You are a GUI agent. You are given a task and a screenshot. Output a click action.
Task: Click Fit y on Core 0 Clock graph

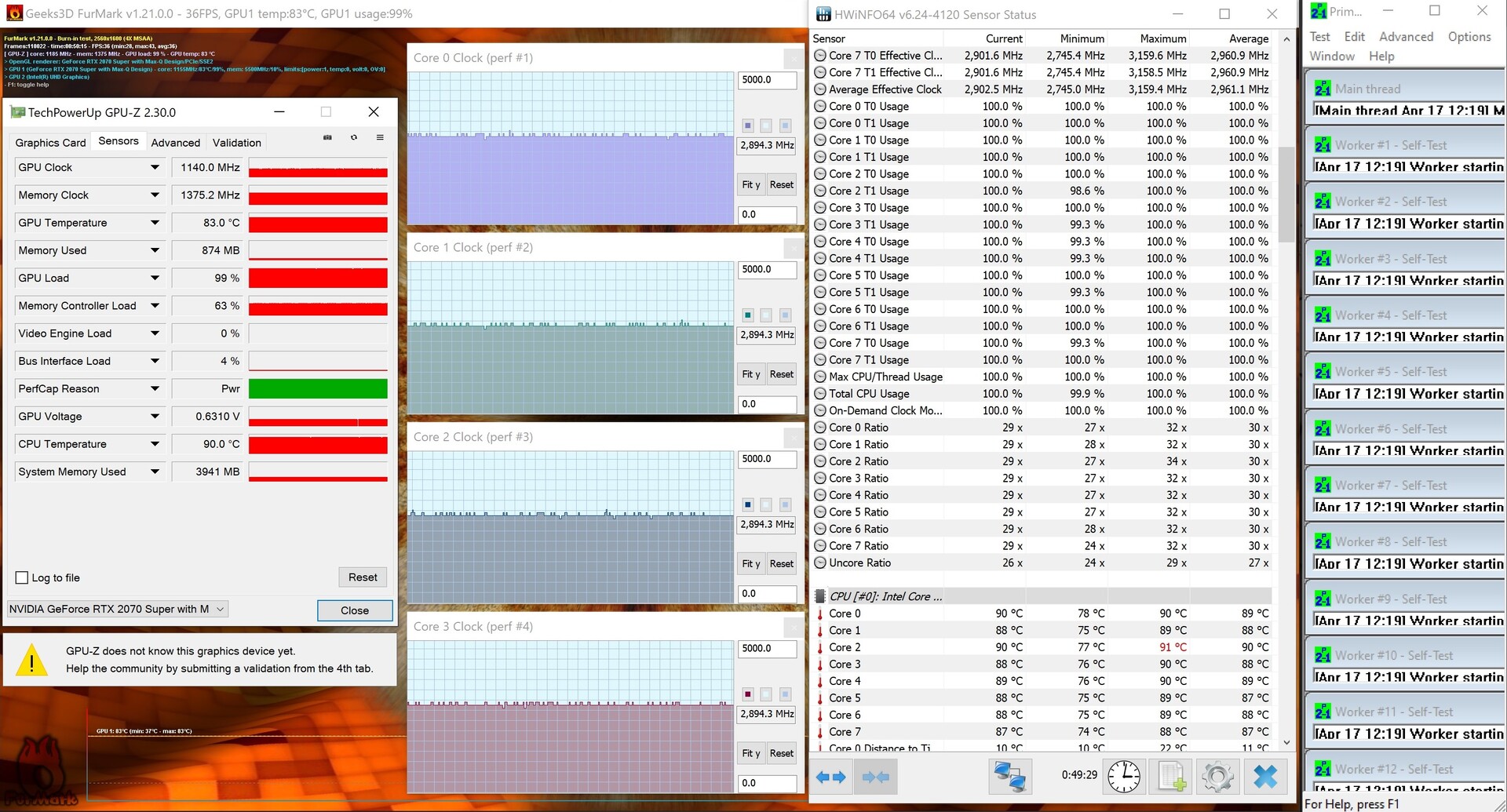point(751,185)
